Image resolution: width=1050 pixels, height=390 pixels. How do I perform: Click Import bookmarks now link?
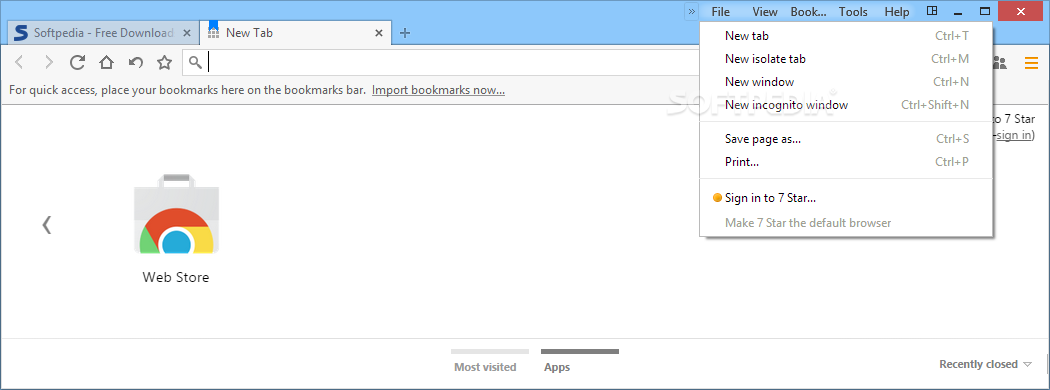[x=439, y=90]
